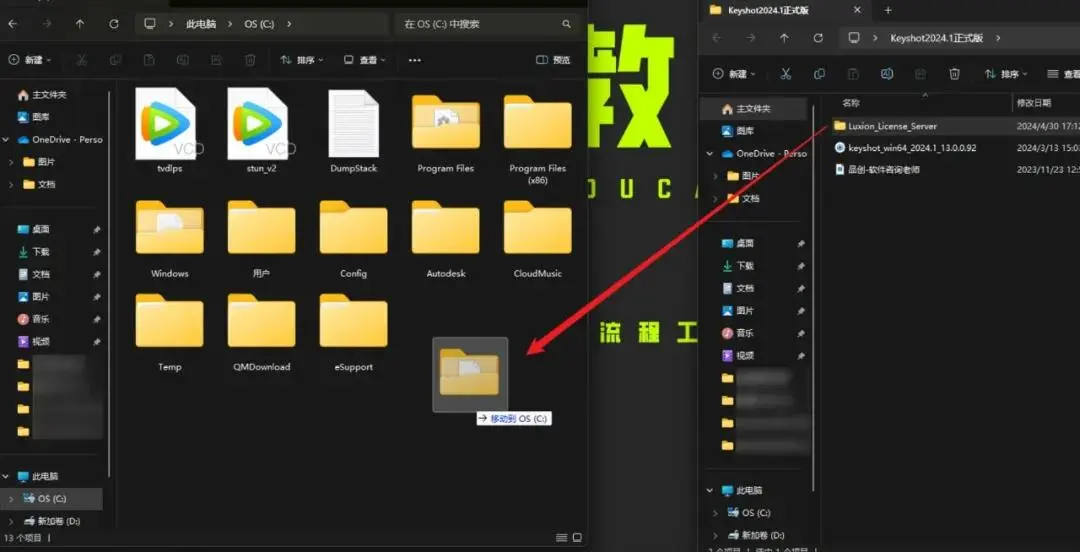Open the 排序 sort dropdown in left window
This screenshot has width=1080, height=552.
tap(302, 60)
